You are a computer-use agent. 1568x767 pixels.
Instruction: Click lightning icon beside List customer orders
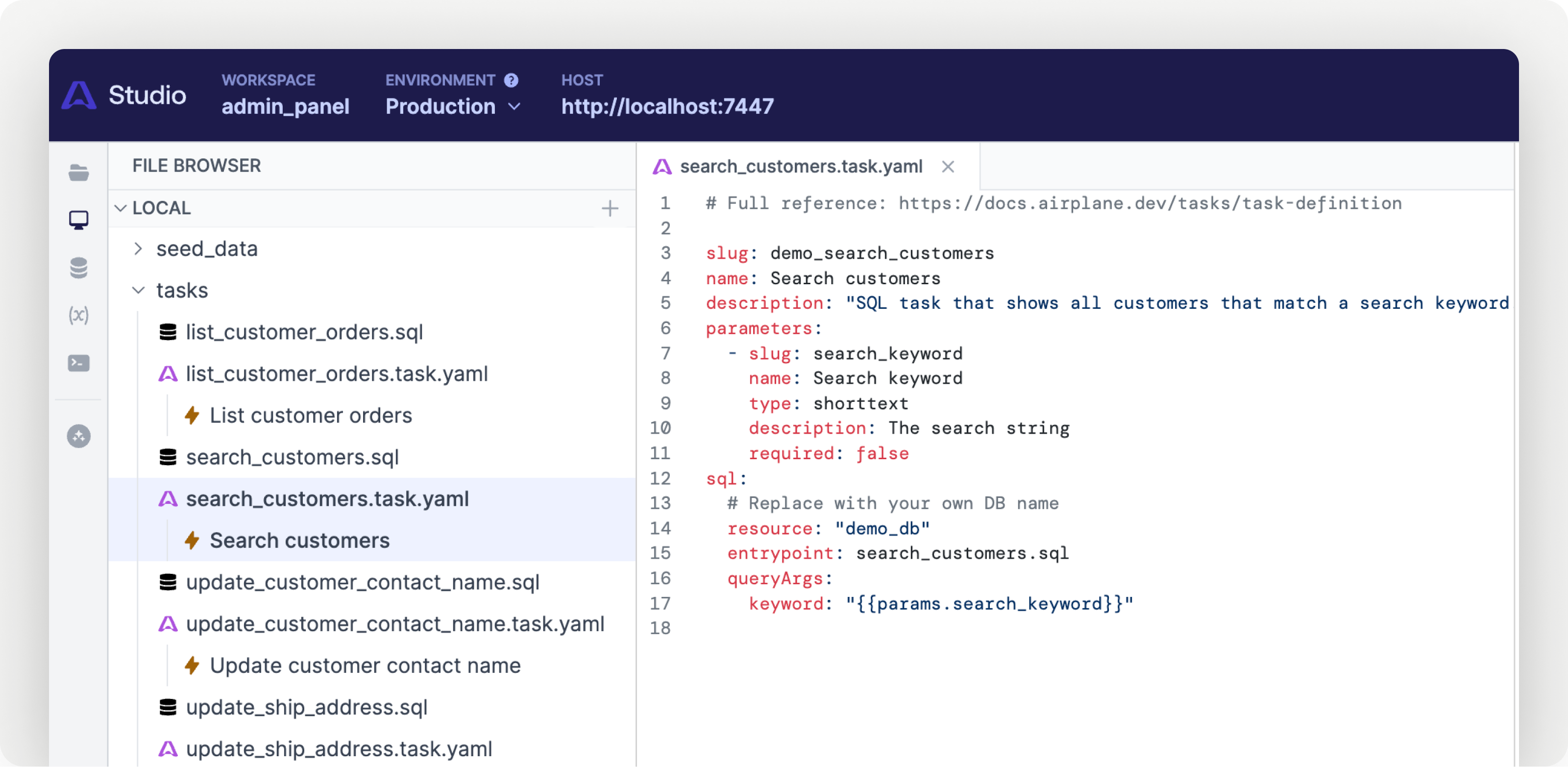coord(192,415)
